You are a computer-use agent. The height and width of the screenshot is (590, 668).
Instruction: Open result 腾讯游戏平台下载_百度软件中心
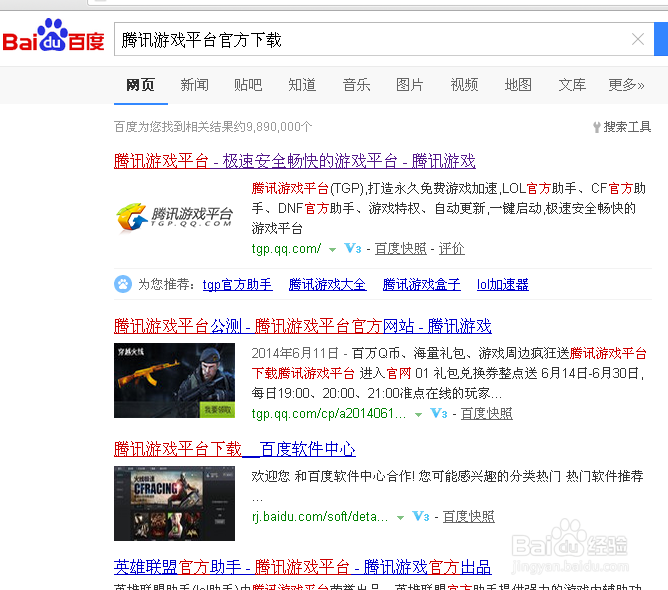(235, 449)
